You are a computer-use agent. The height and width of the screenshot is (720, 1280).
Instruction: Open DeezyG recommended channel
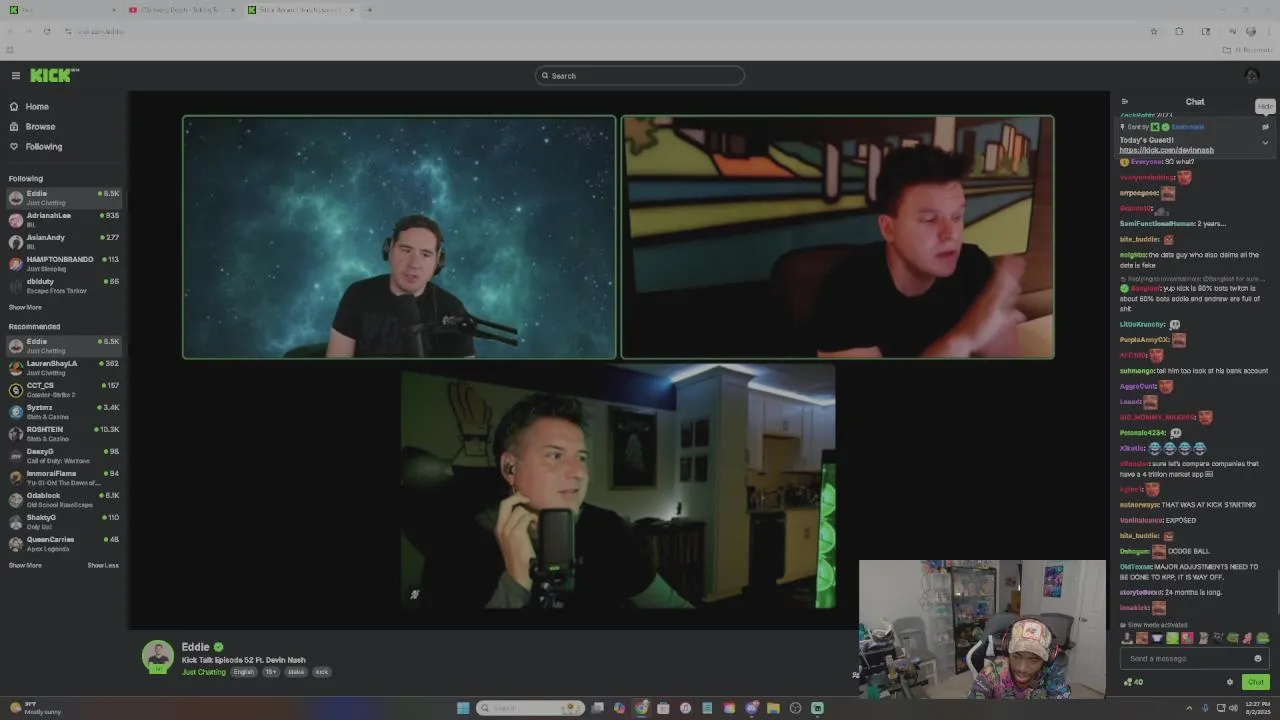pos(64,456)
